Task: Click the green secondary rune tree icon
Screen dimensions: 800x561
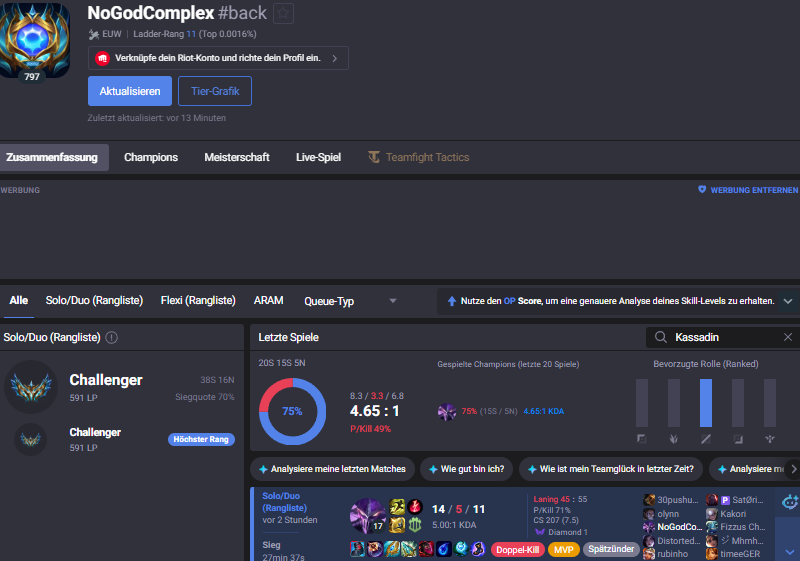Action: 415,524
